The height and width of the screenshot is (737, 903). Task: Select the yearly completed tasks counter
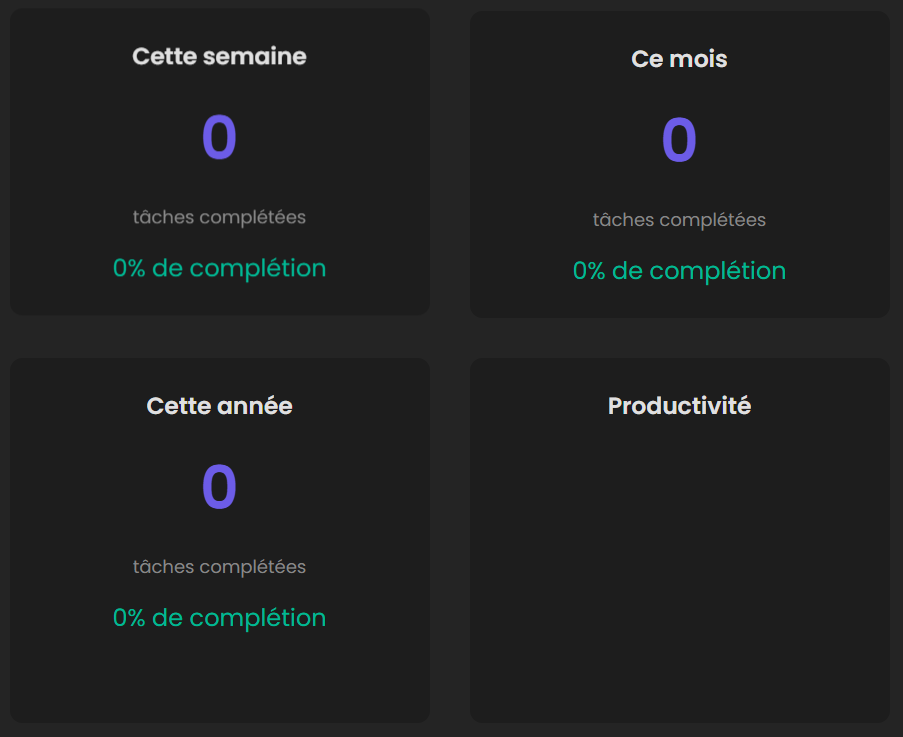(x=219, y=487)
